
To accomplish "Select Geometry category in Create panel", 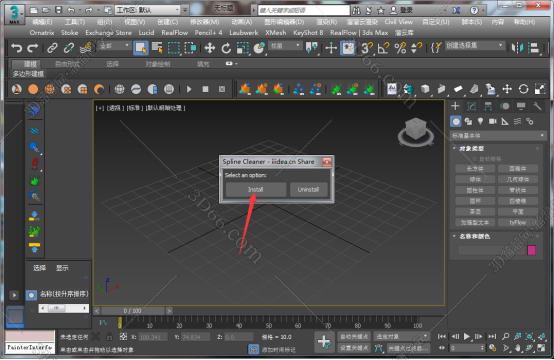I will click(456, 122).
